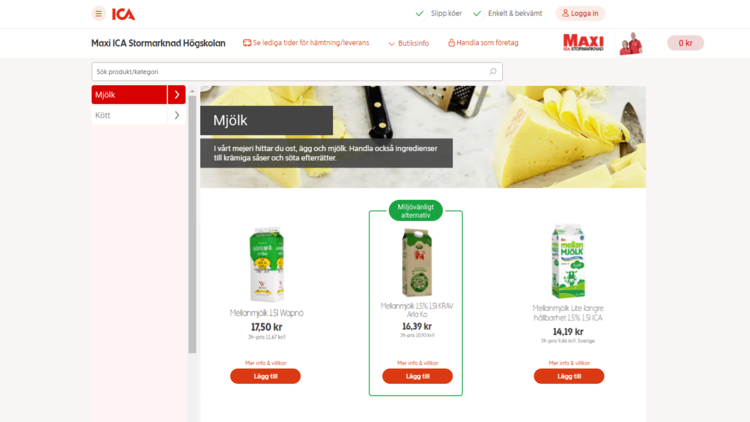The image size is (750, 422).
Task: Click the ICA logo
Action: point(123,14)
